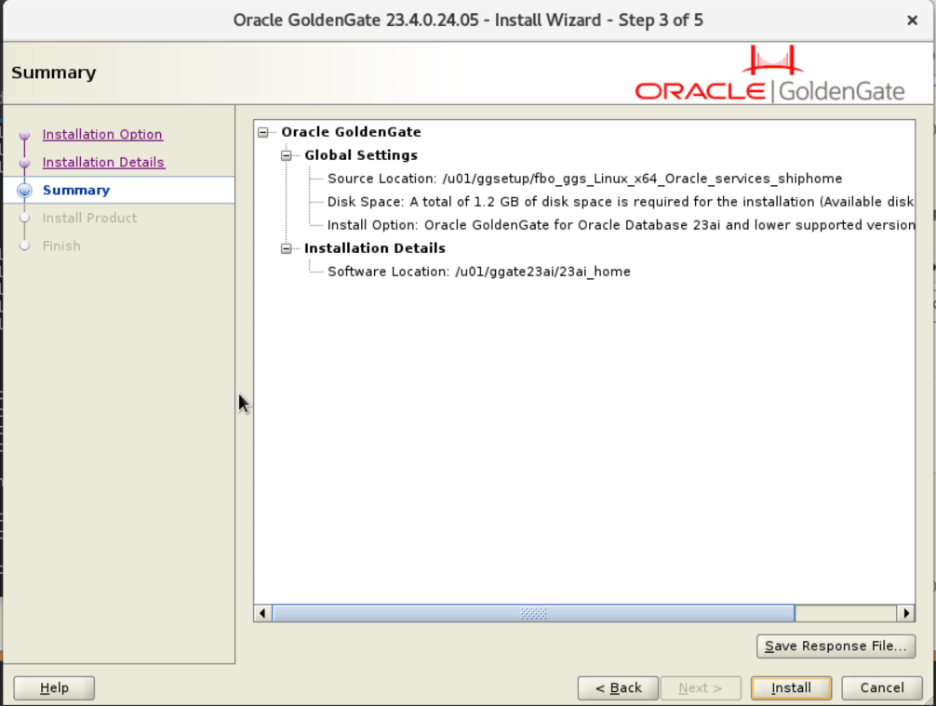
Task: Open Help for the wizard
Action: coord(54,688)
